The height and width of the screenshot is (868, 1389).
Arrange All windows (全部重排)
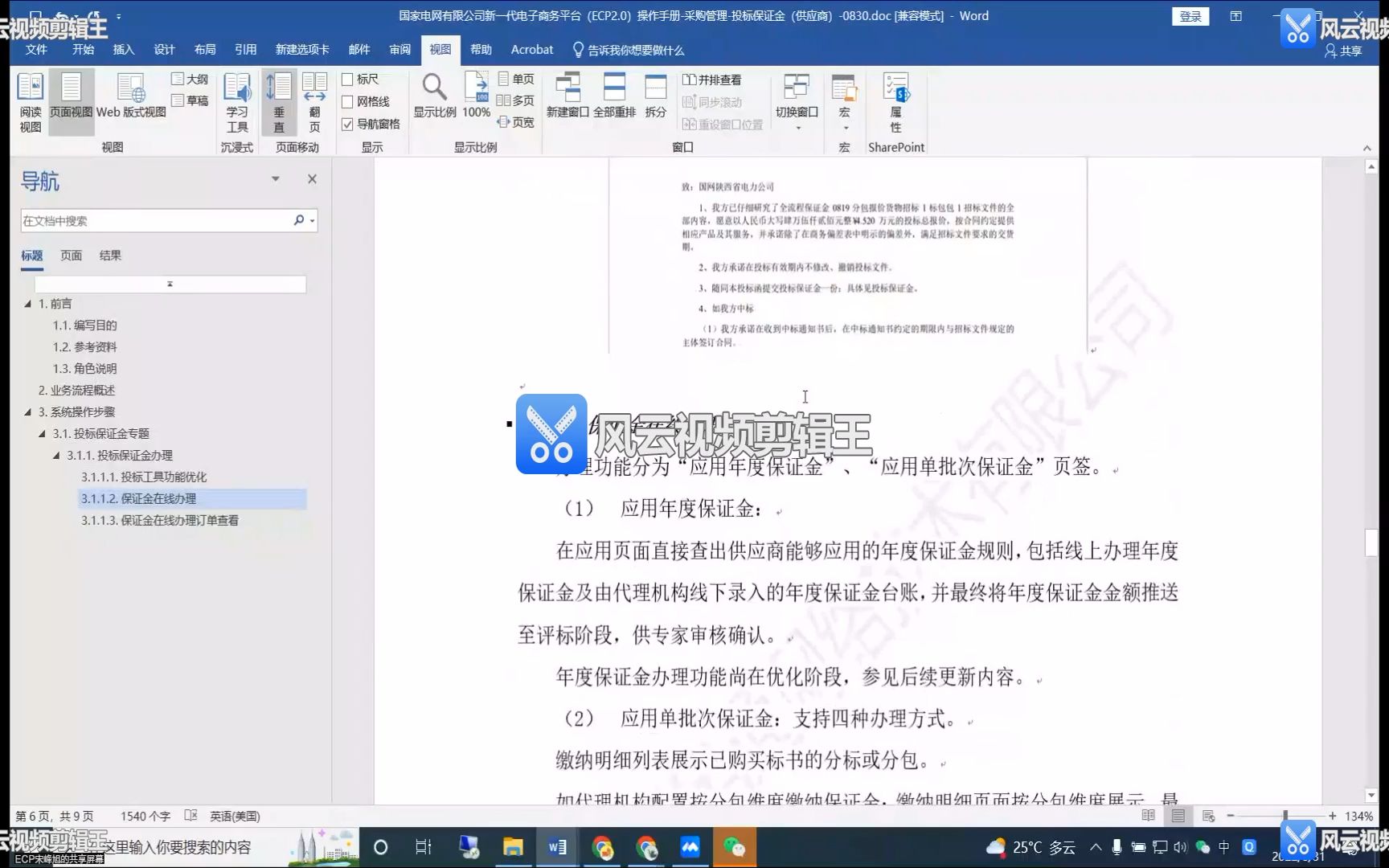pos(615,96)
